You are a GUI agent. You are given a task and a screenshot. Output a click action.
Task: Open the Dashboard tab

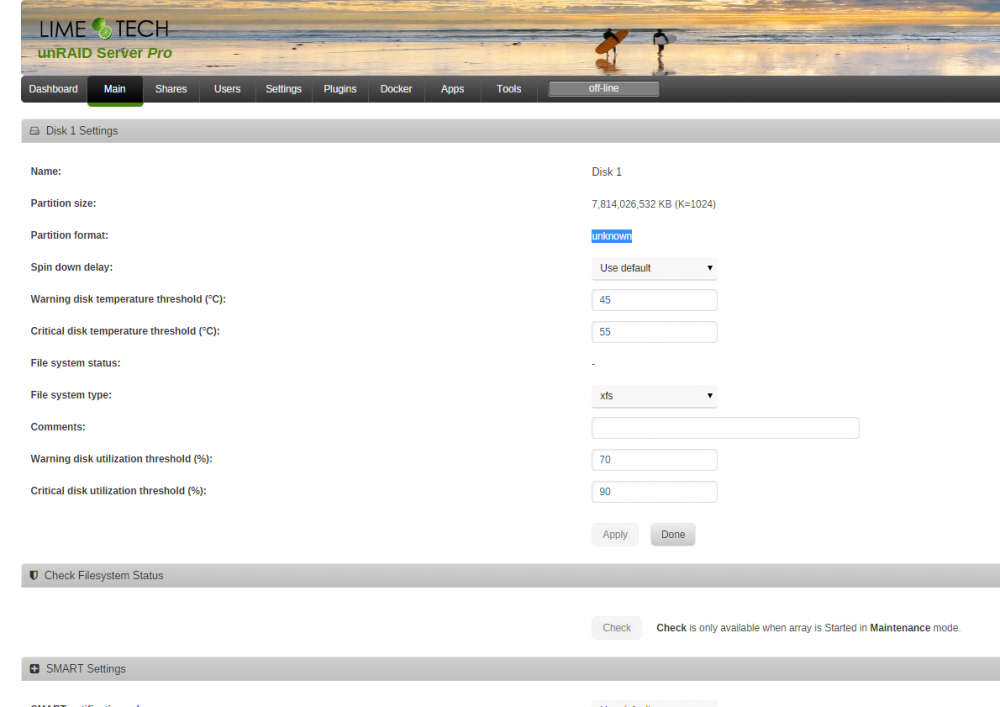click(54, 89)
